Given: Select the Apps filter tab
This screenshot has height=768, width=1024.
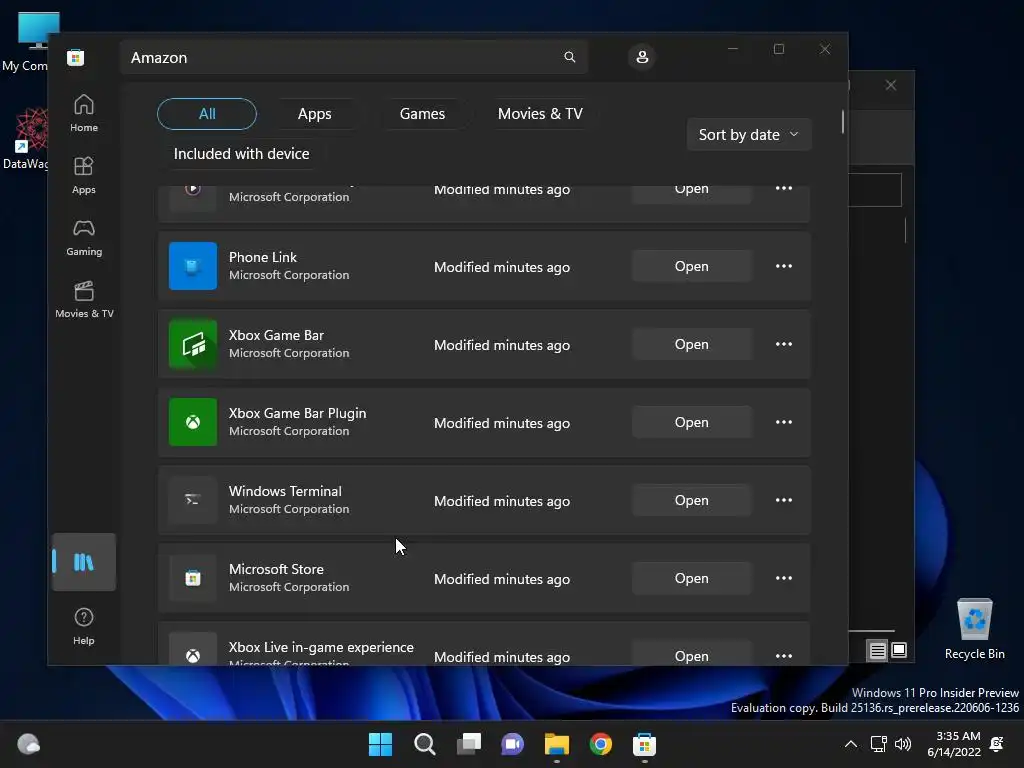Looking at the screenshot, I should pyautogui.click(x=315, y=114).
